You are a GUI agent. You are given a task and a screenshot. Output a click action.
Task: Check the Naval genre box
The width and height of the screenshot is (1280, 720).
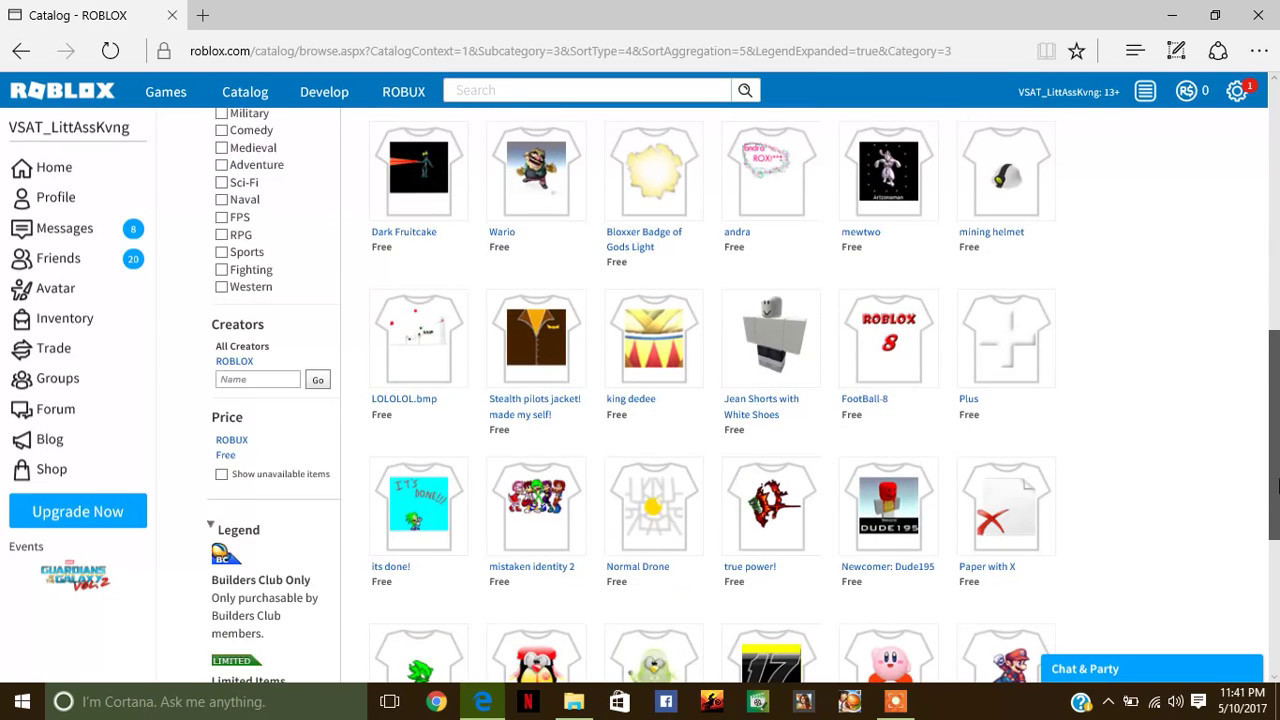click(x=222, y=200)
